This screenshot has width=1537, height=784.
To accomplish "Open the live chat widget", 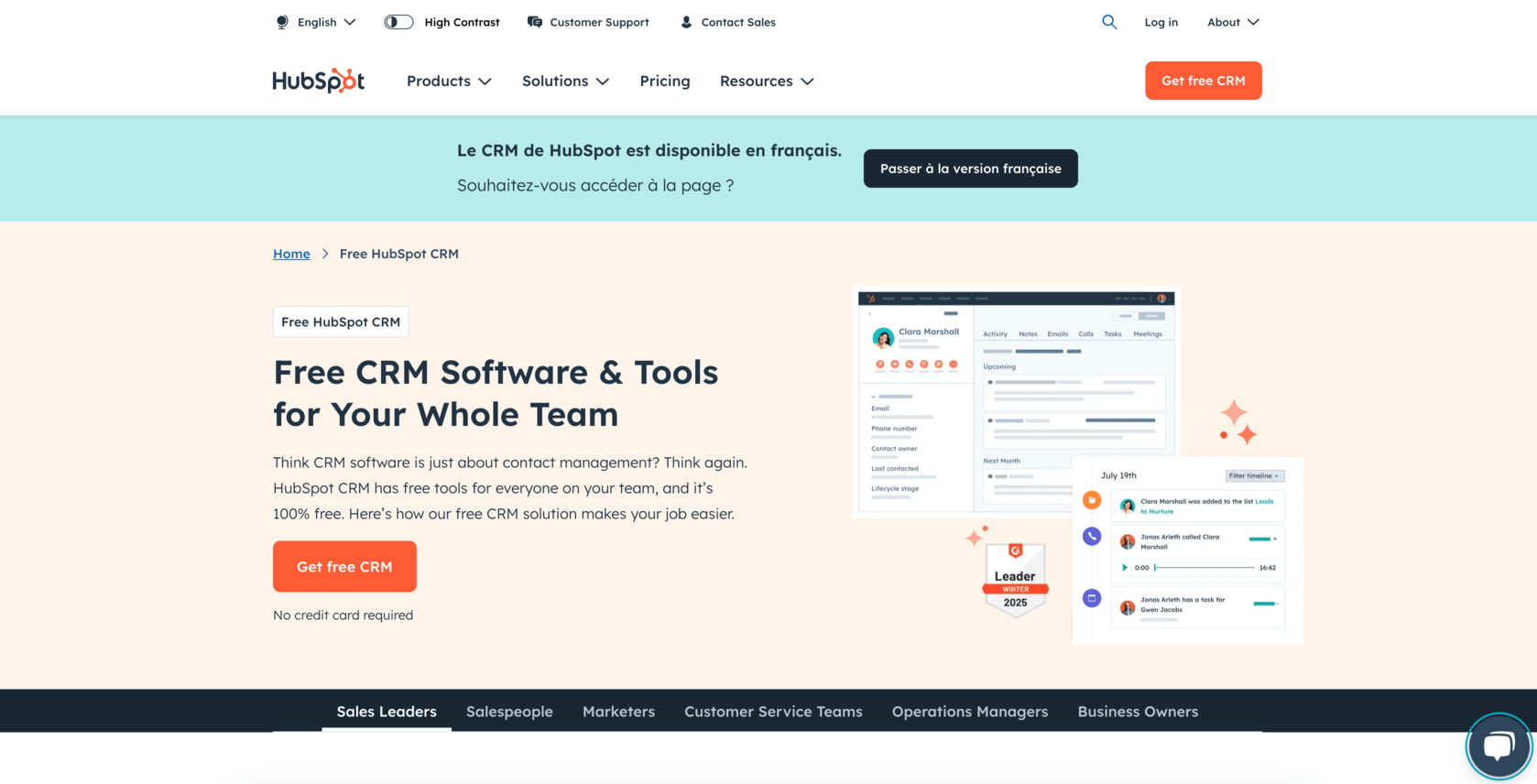I will (1499, 746).
